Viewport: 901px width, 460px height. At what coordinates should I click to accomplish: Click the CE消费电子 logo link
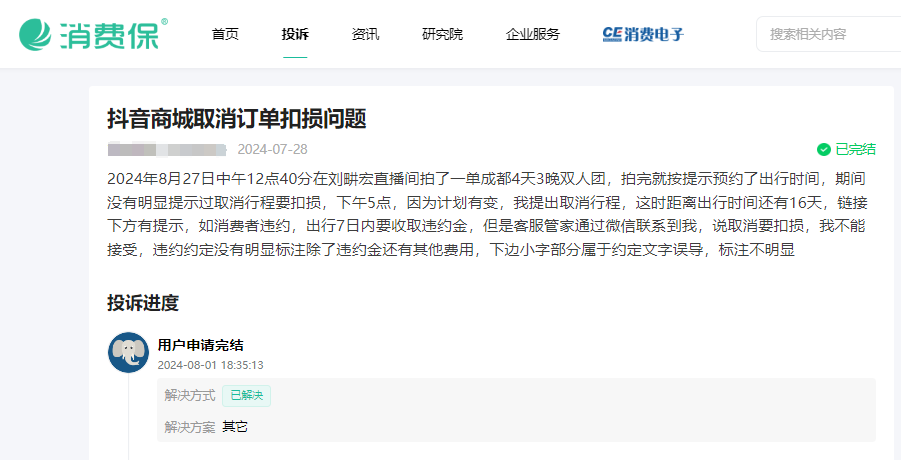pos(643,34)
